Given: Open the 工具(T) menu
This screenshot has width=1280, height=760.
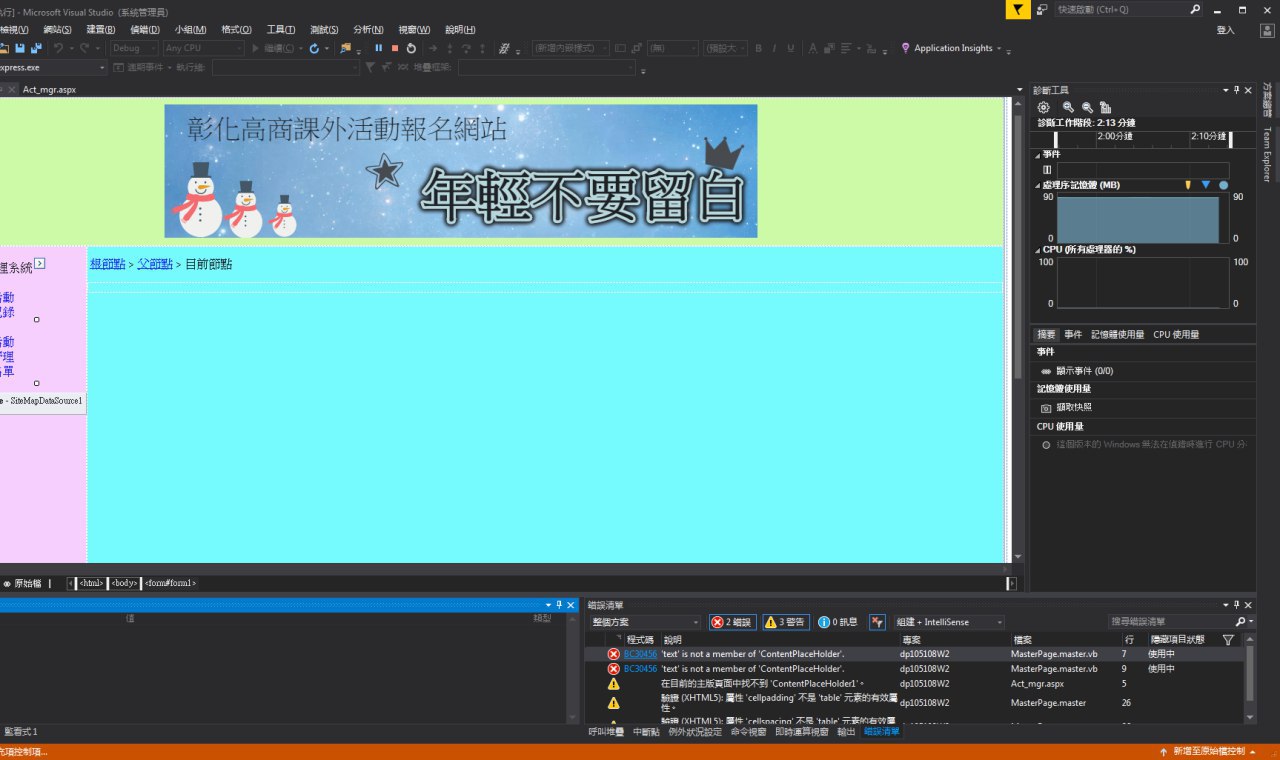Looking at the screenshot, I should (x=281, y=30).
